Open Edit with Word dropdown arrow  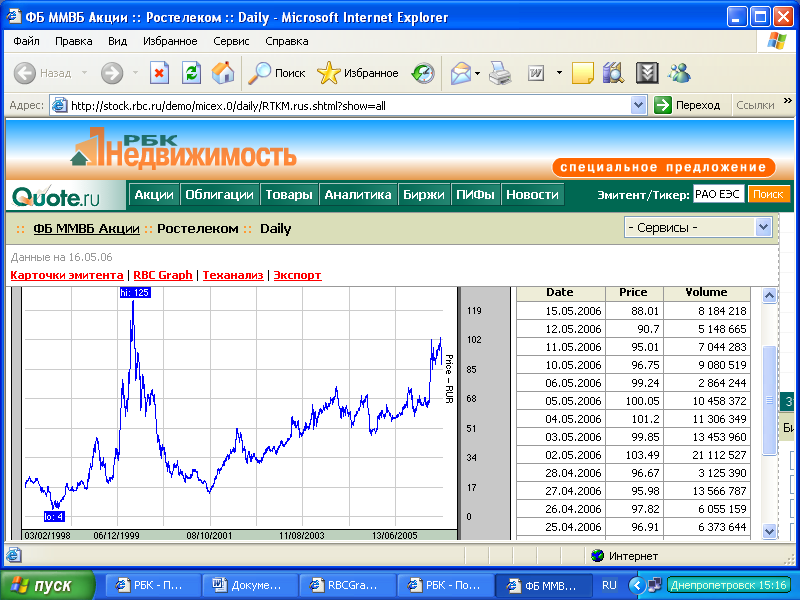click(559, 73)
